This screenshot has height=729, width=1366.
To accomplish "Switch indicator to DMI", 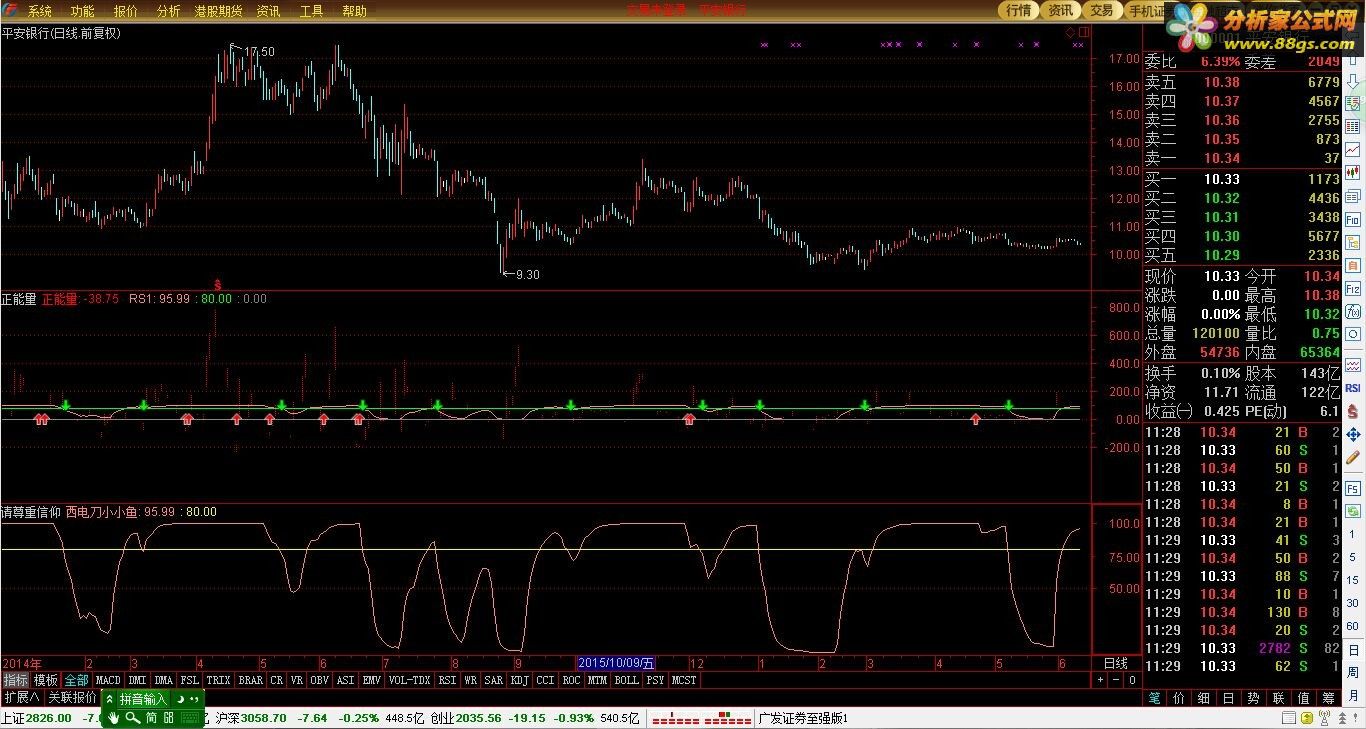I will [137, 680].
